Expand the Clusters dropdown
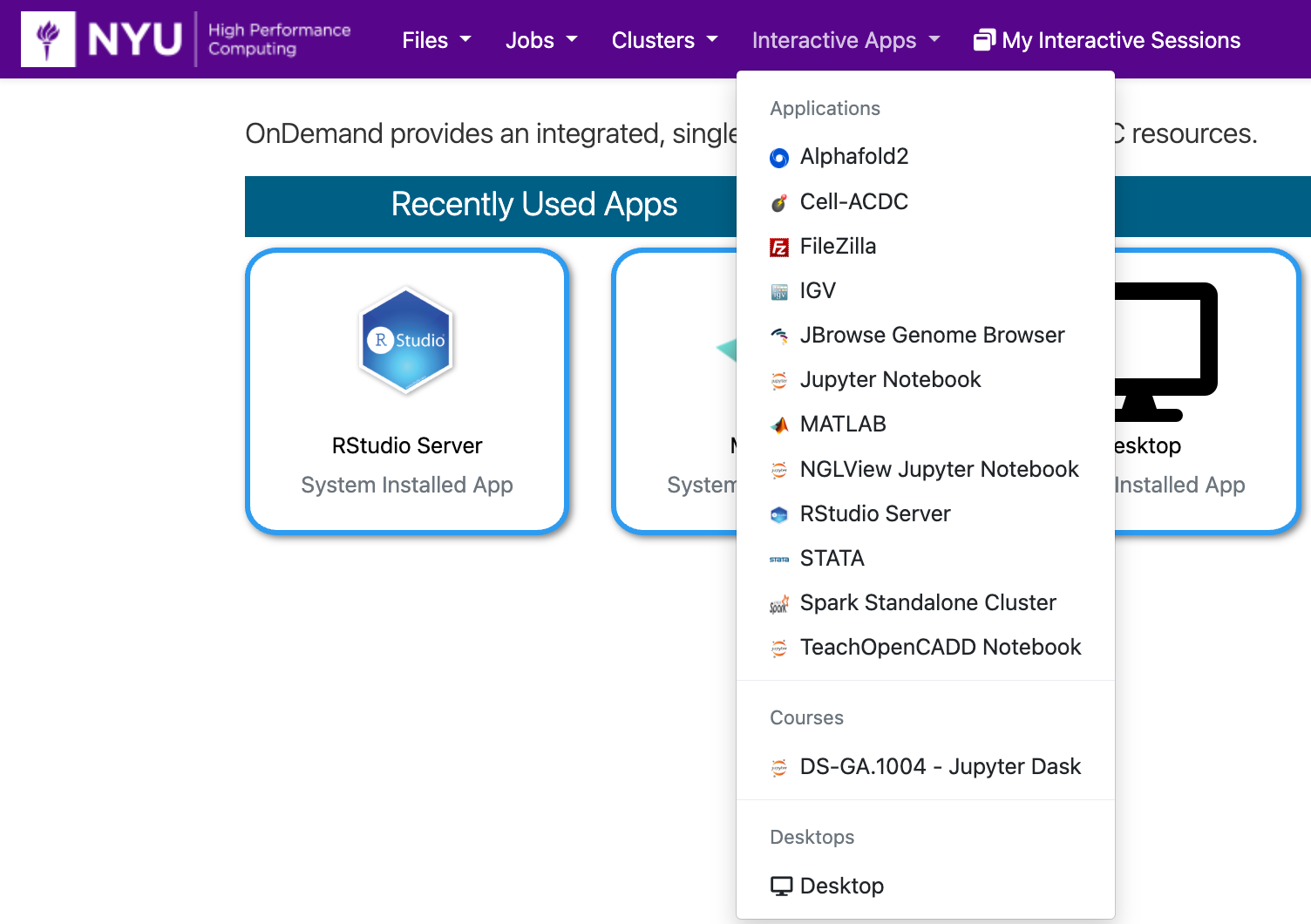1311x924 pixels. pyautogui.click(x=664, y=40)
